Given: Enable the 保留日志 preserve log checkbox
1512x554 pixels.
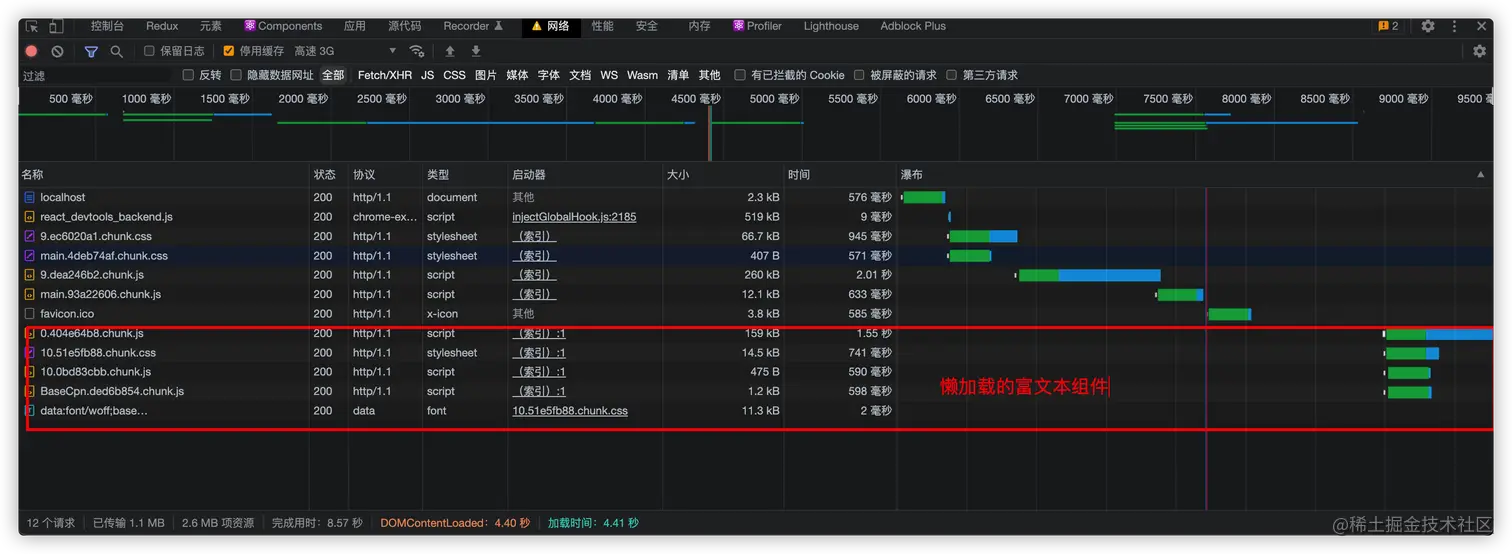Looking at the screenshot, I should (x=149, y=51).
